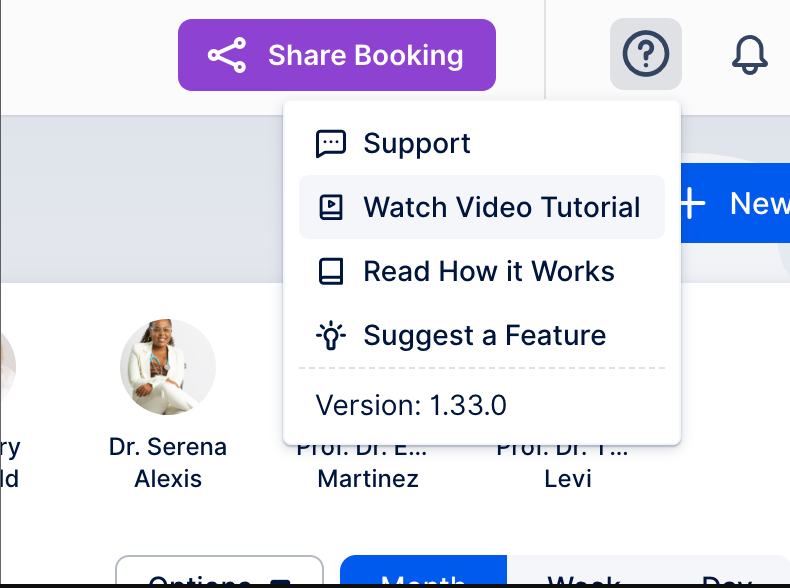Open the Options dropdown
790x588 pixels.
(x=219, y=572)
